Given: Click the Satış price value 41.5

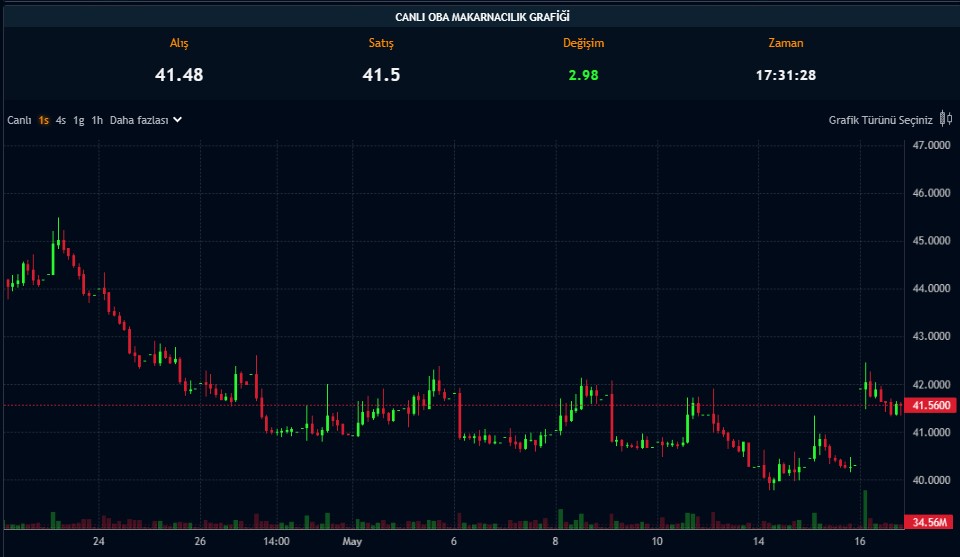Looking at the screenshot, I should [381, 75].
